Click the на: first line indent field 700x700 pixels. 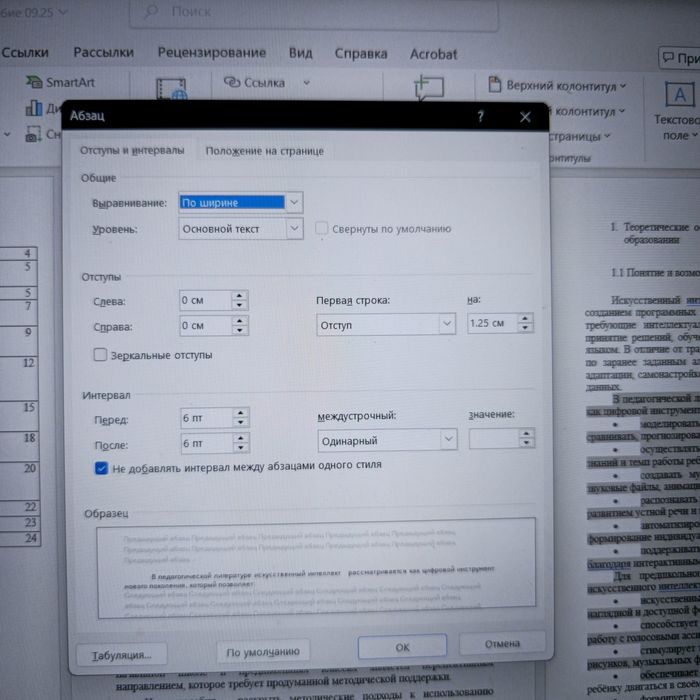click(x=492, y=323)
